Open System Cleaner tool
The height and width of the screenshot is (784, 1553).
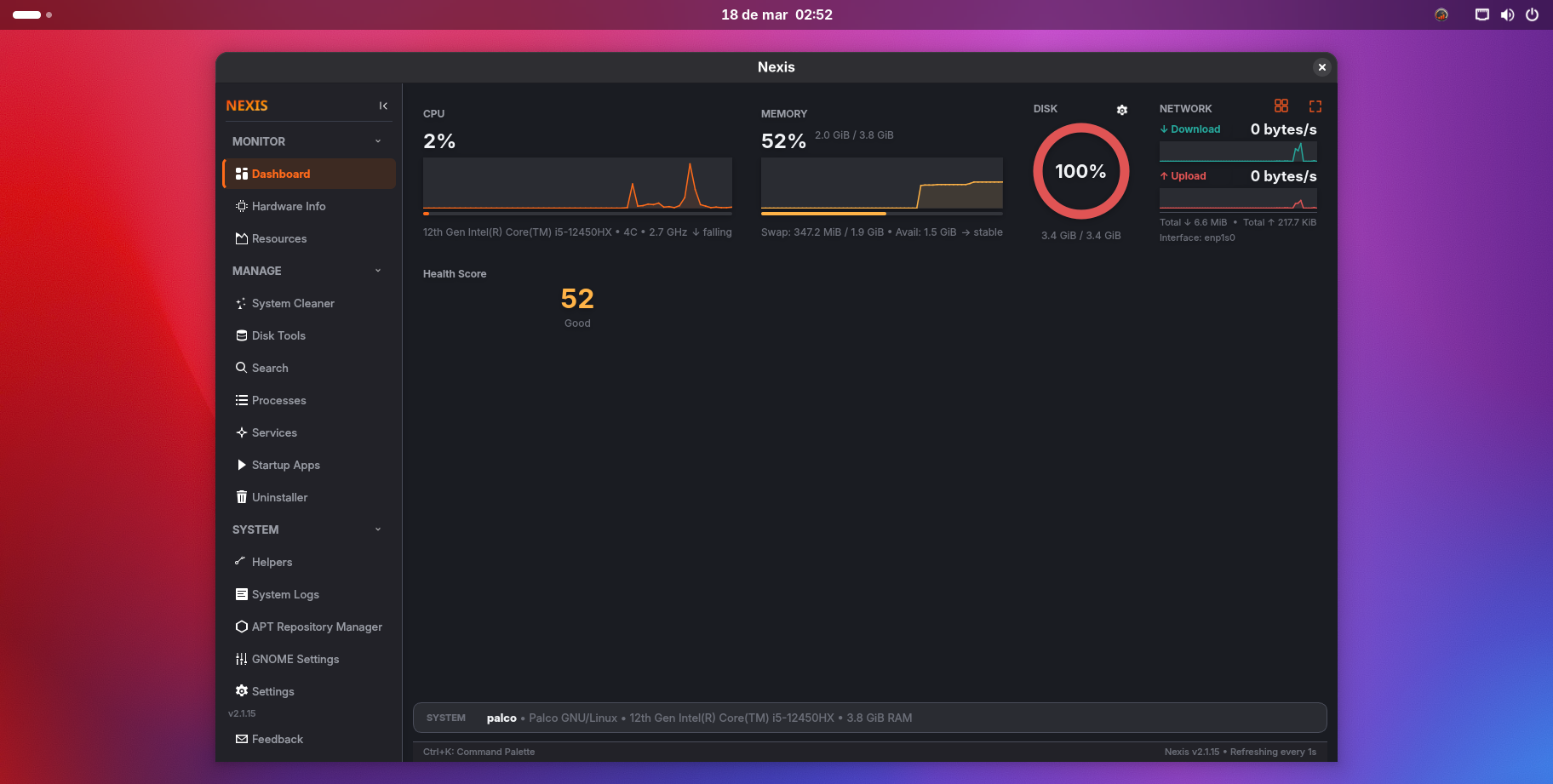tap(292, 303)
